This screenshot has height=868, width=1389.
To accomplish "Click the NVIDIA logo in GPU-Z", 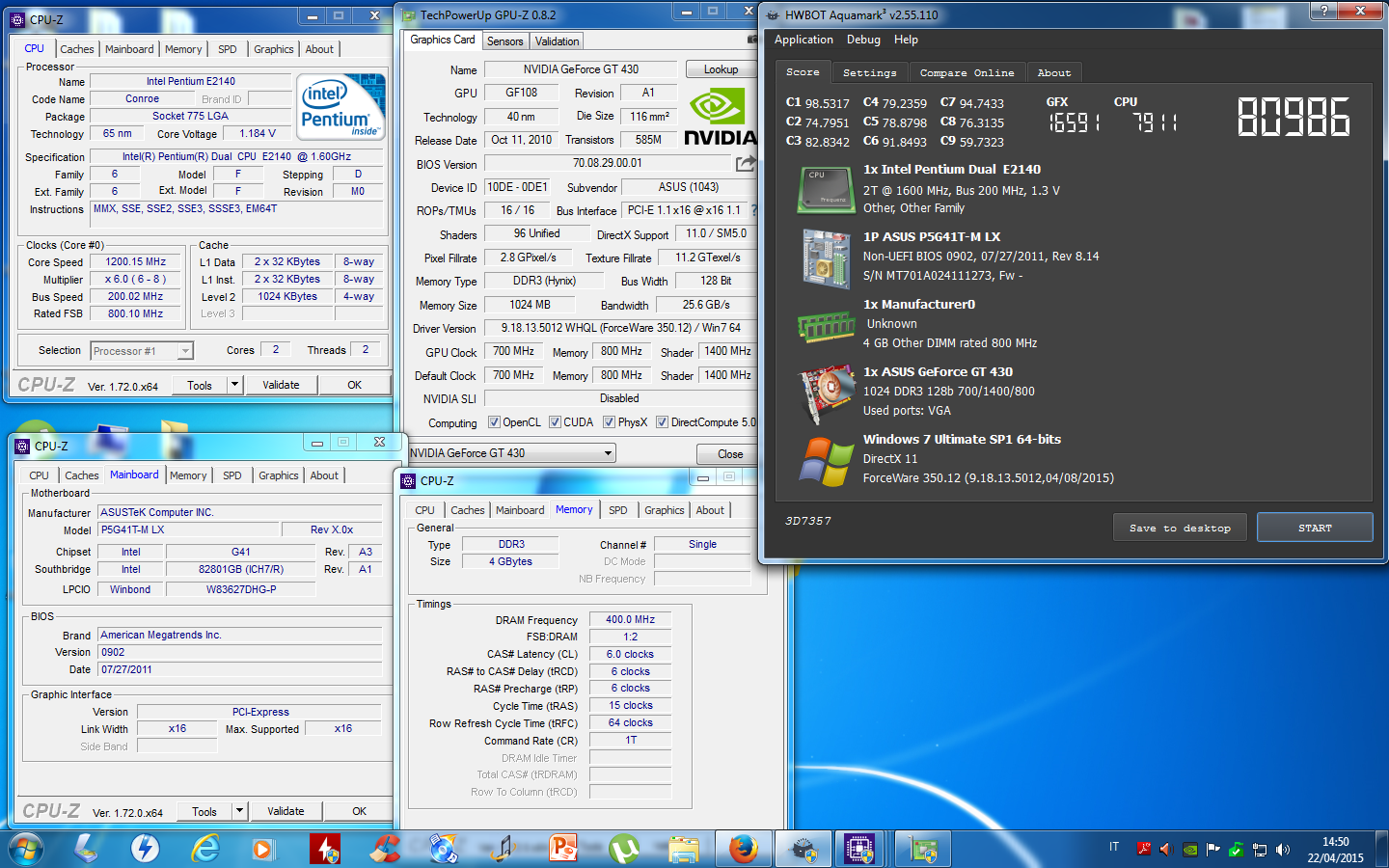I will pos(721,116).
